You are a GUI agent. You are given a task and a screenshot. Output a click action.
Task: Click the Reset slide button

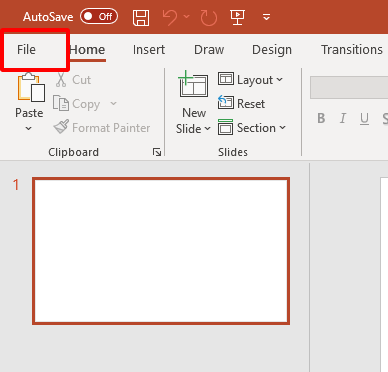[242, 104]
